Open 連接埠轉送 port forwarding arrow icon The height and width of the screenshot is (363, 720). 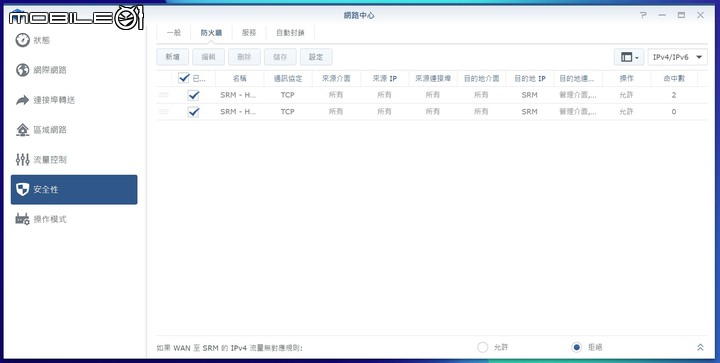click(x=22, y=100)
